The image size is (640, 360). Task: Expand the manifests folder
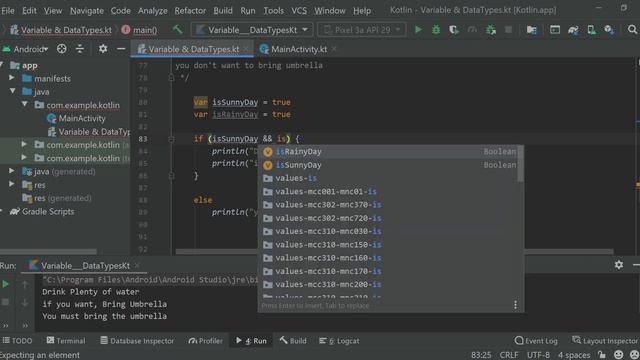click(12, 78)
